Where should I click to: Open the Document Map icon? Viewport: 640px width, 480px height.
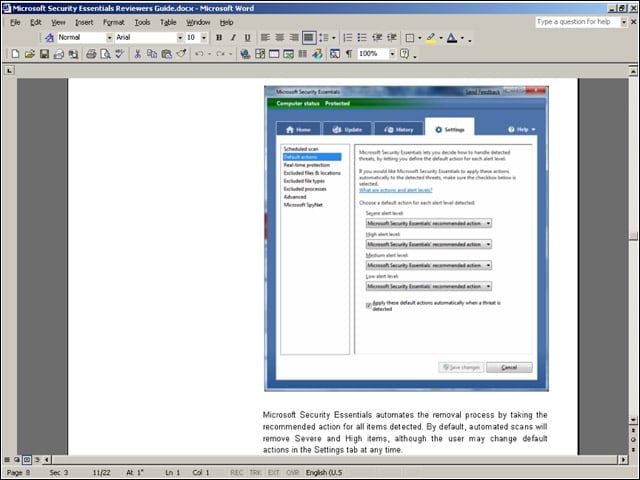coord(335,54)
